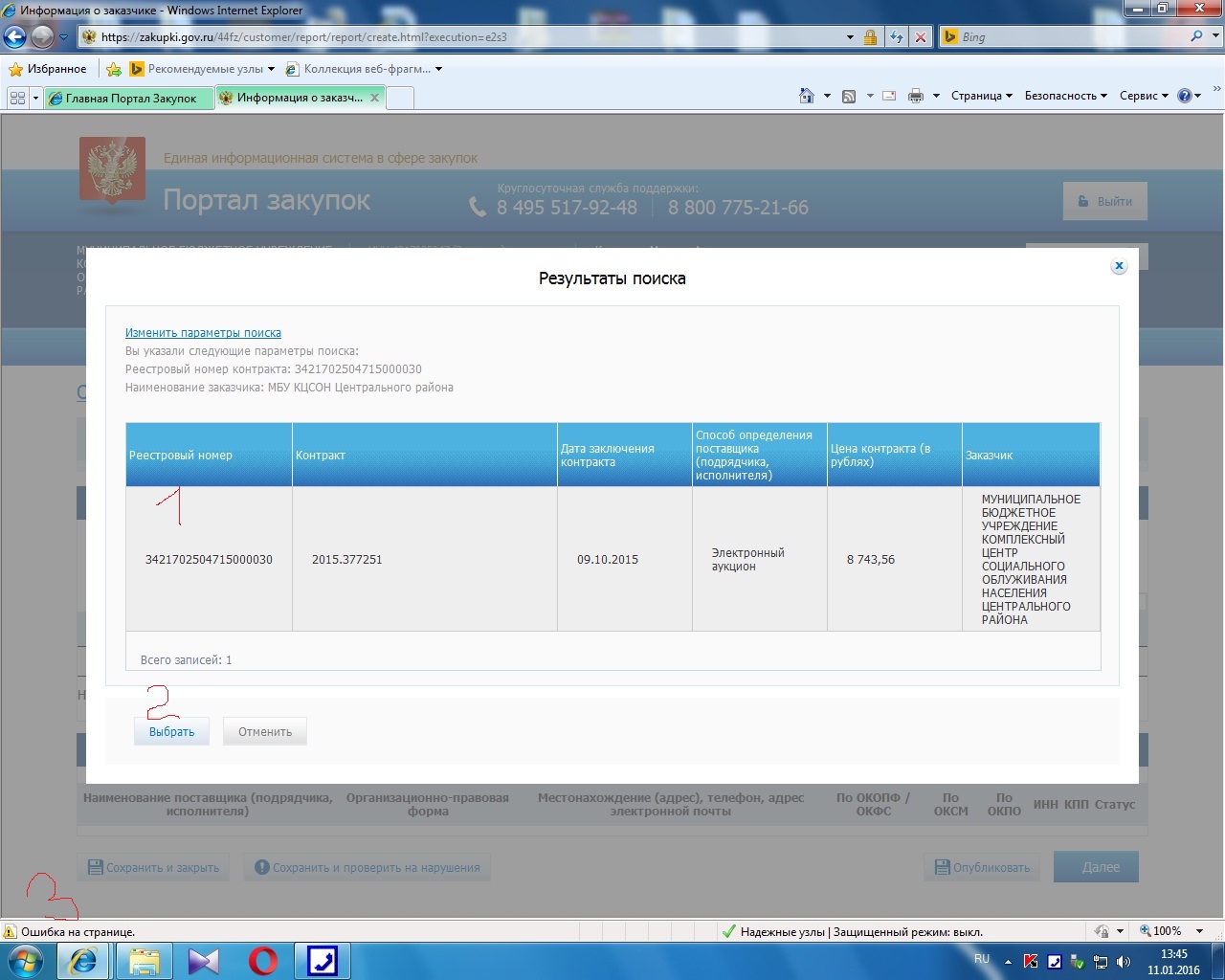Select the contract row 3421702504715000030
The width and height of the screenshot is (1225, 980).
point(209,559)
